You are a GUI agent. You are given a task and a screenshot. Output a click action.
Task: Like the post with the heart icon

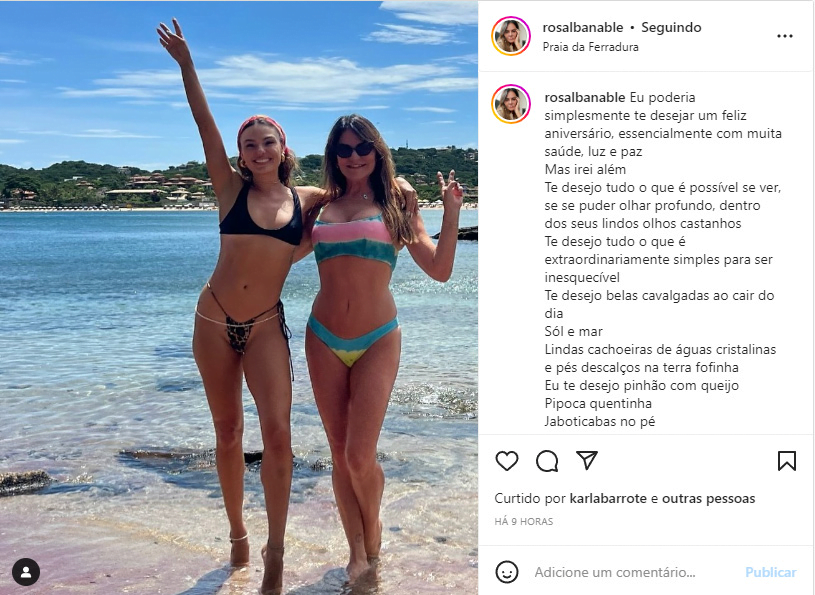(507, 461)
